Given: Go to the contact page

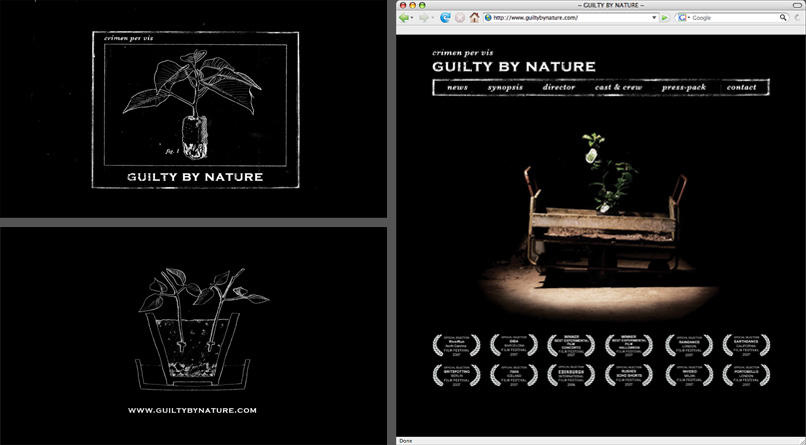Looking at the screenshot, I should (741, 88).
